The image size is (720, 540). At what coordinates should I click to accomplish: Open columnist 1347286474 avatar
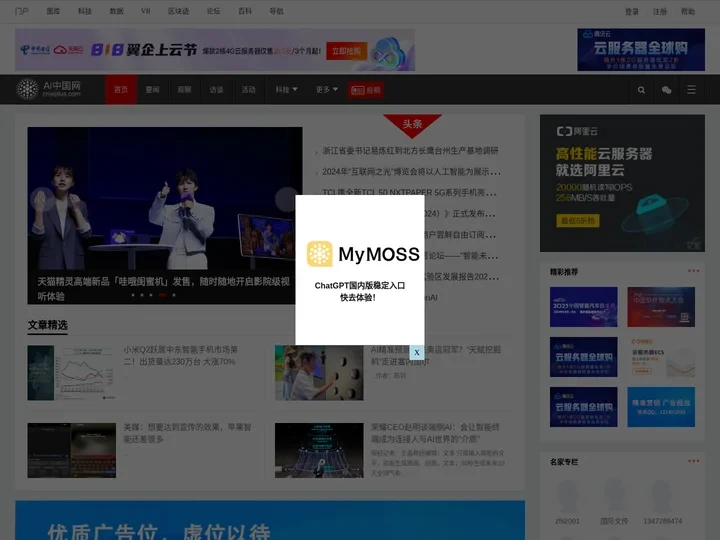662,496
